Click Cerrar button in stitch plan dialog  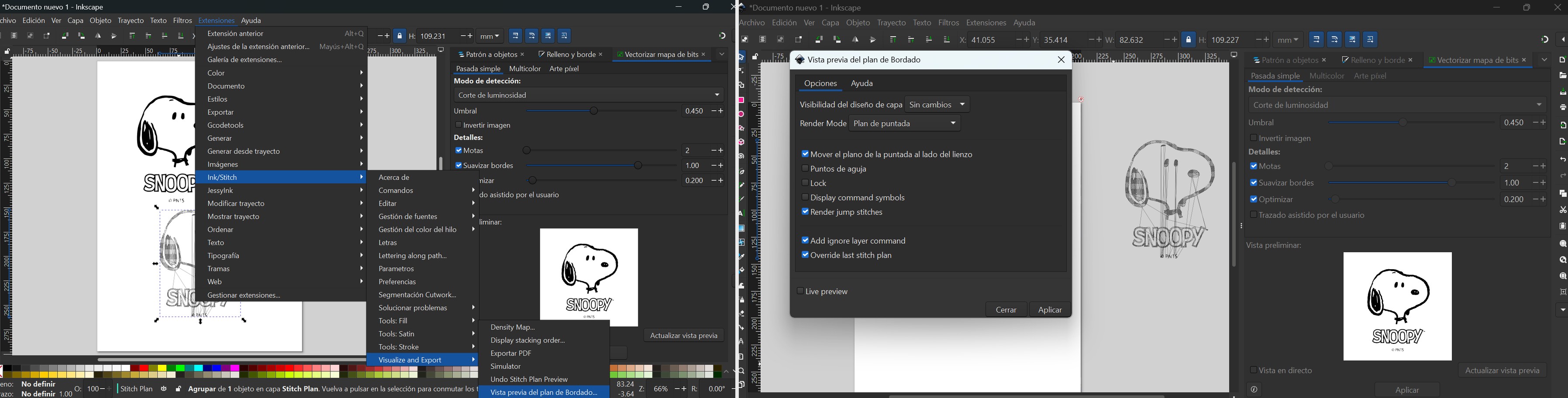point(1006,310)
